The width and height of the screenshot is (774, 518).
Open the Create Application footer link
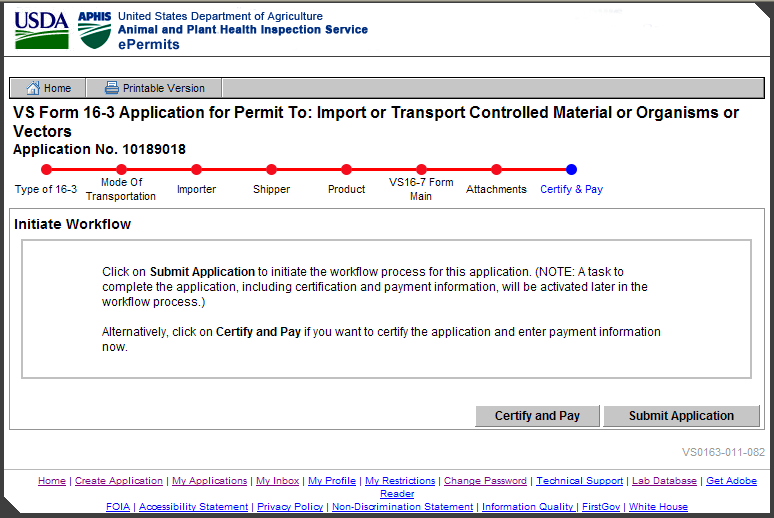tap(119, 481)
